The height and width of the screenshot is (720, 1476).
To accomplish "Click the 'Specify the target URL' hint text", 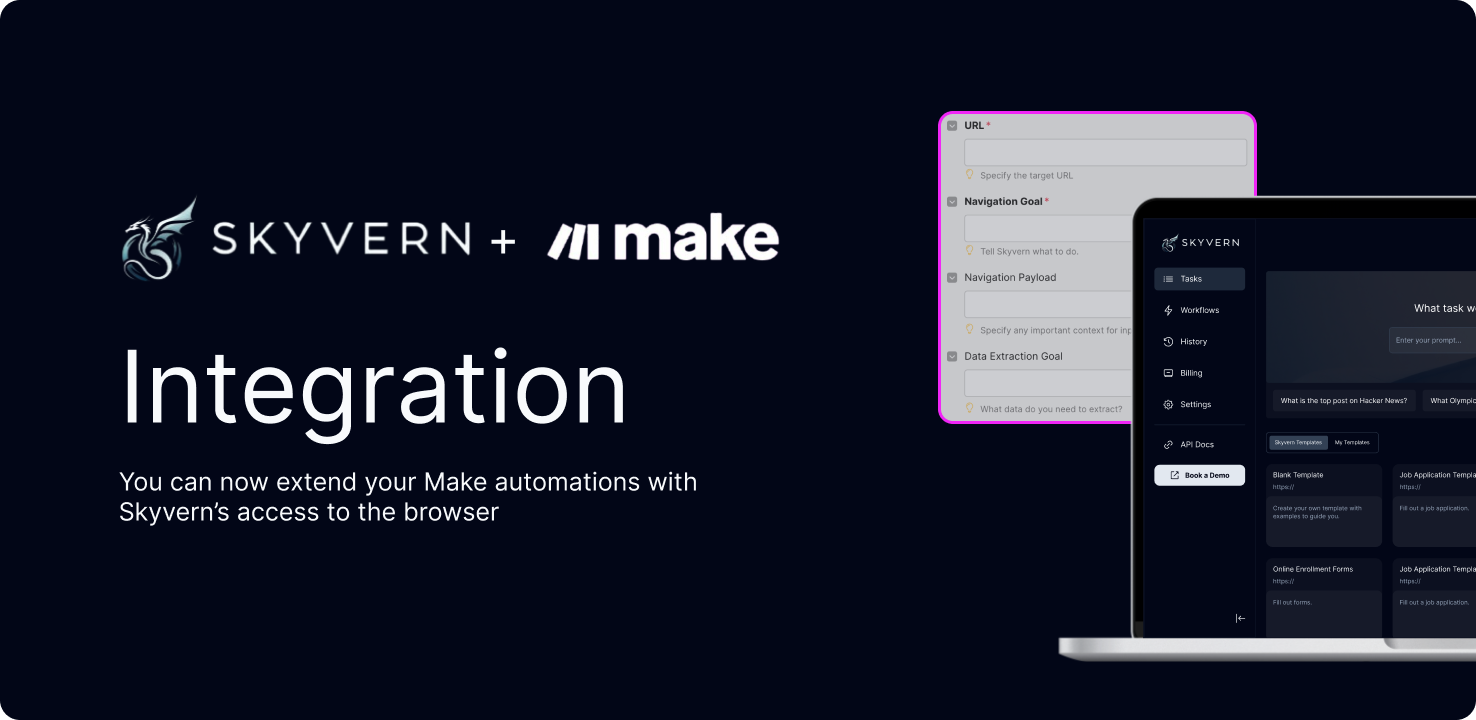I will (1026, 175).
